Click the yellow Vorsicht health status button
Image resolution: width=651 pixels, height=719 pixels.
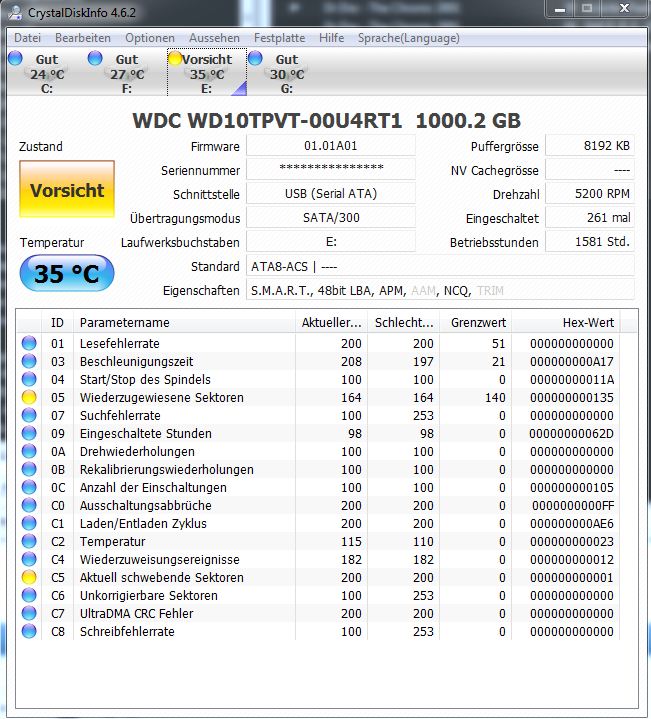click(x=67, y=189)
